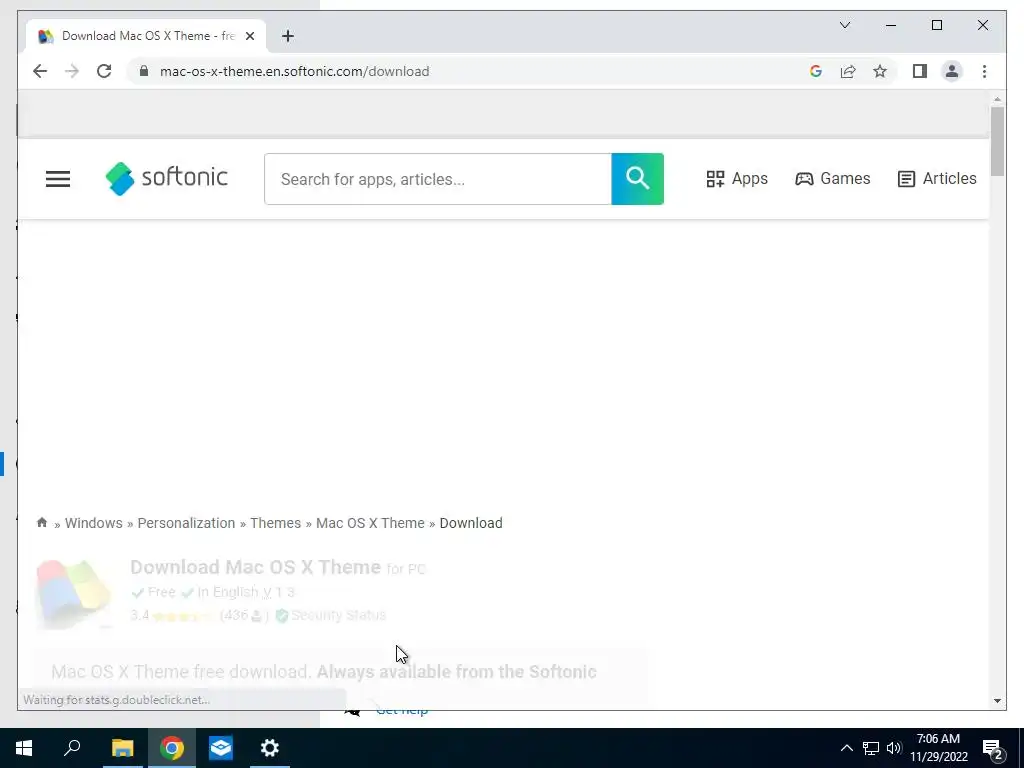Open the tab search dropdown chevron

coord(844,25)
